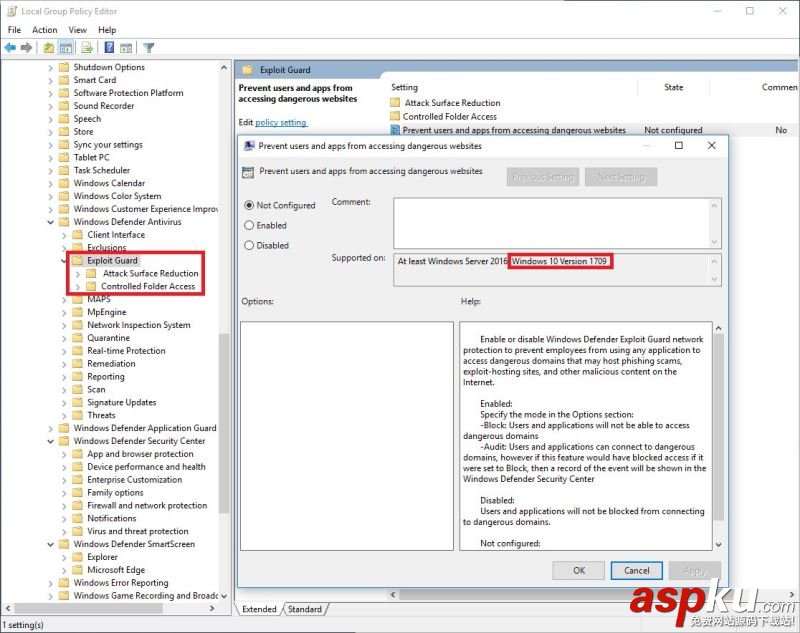The width and height of the screenshot is (800, 633).
Task: Click the Up one level folder icon
Action: coord(48,48)
